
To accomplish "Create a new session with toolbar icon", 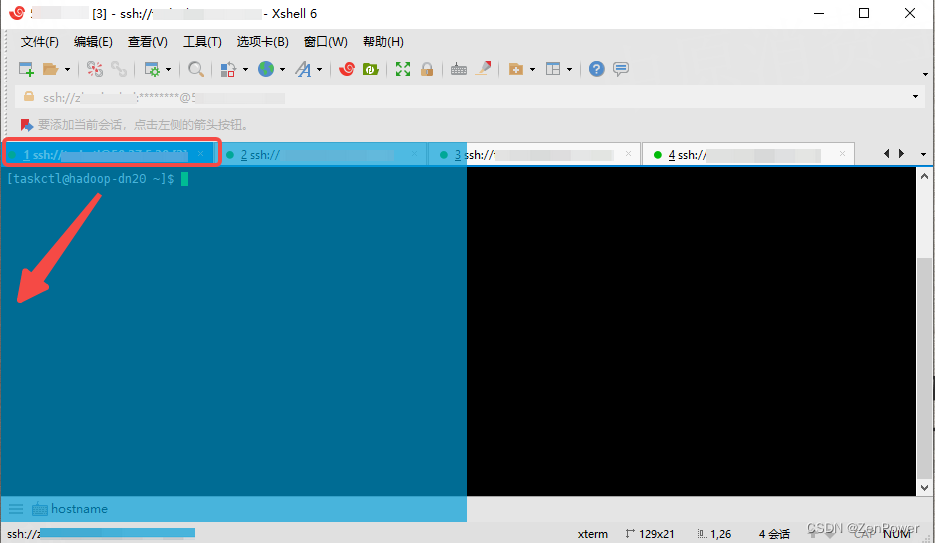I will 26,69.
